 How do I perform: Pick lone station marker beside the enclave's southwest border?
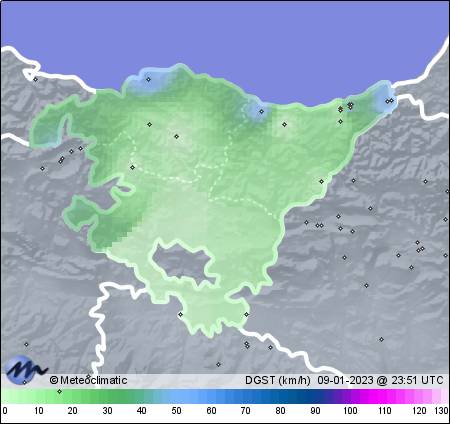coord(180,314)
